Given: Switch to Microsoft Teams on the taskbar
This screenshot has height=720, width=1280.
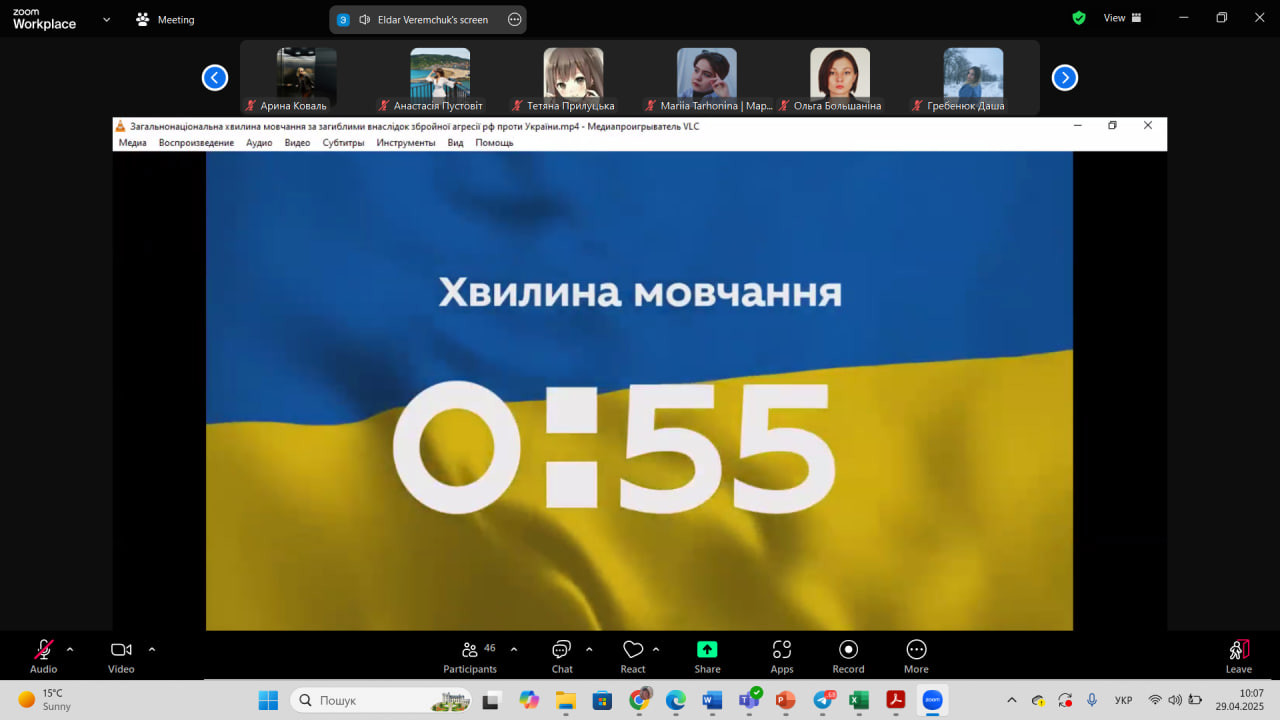Looking at the screenshot, I should click(749, 700).
